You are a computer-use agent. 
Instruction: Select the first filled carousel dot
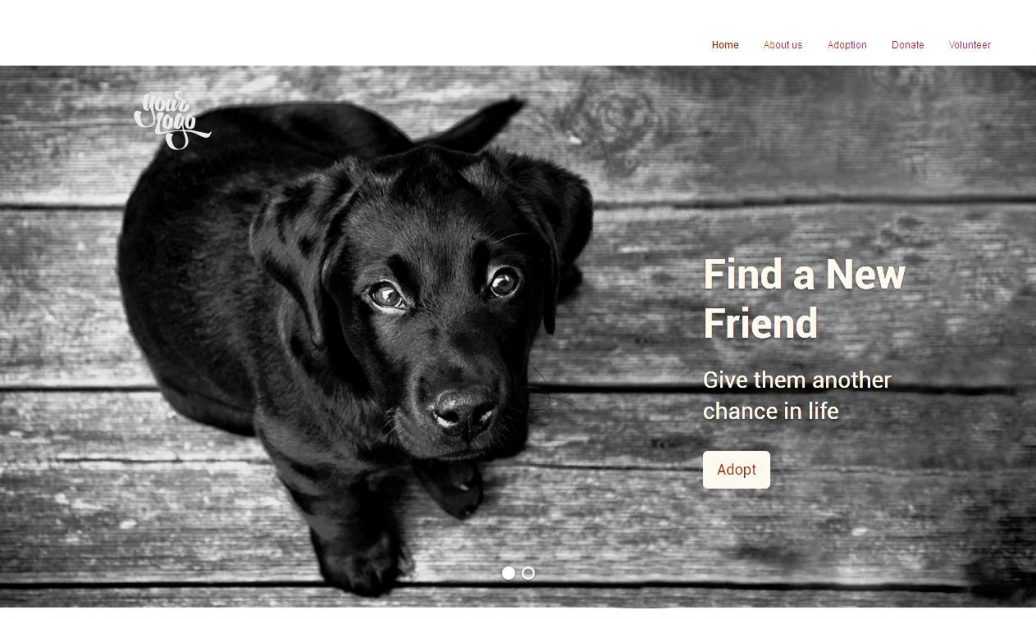(508, 573)
